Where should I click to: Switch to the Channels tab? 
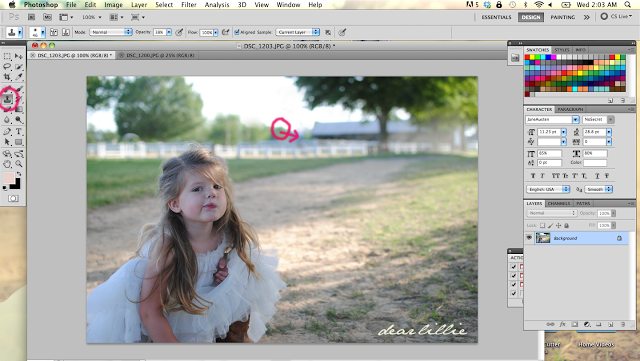[559, 203]
